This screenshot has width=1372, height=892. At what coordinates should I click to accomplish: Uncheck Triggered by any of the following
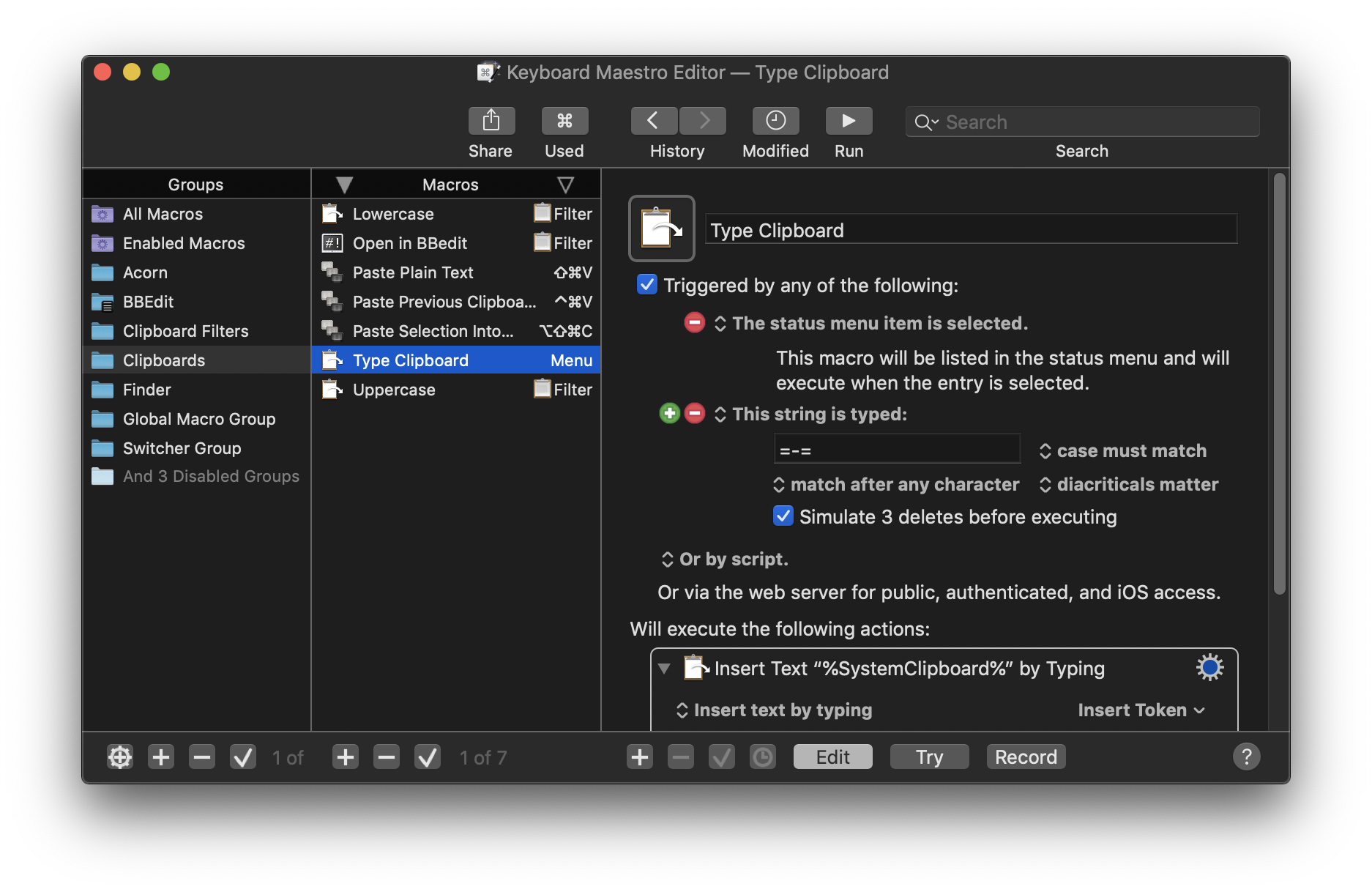tap(646, 285)
